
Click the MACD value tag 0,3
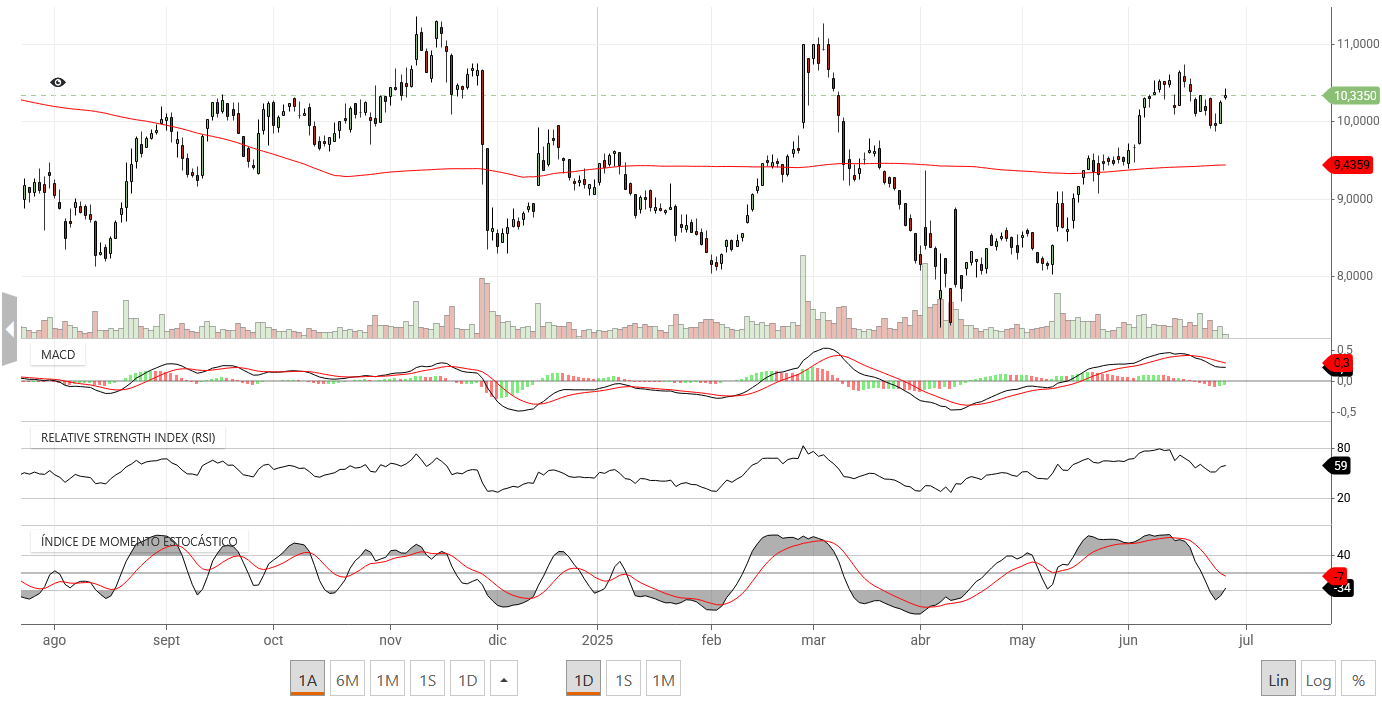click(x=1340, y=362)
